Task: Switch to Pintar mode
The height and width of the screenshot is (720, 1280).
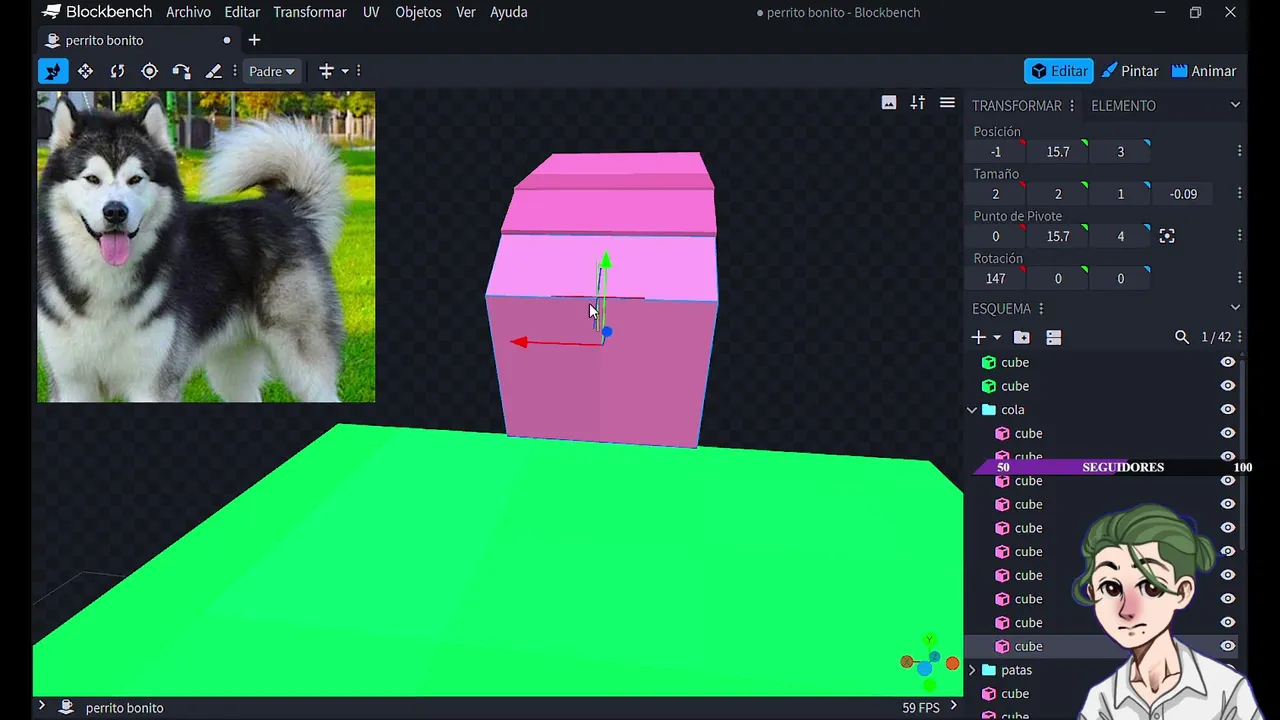Action: pyautogui.click(x=1130, y=71)
